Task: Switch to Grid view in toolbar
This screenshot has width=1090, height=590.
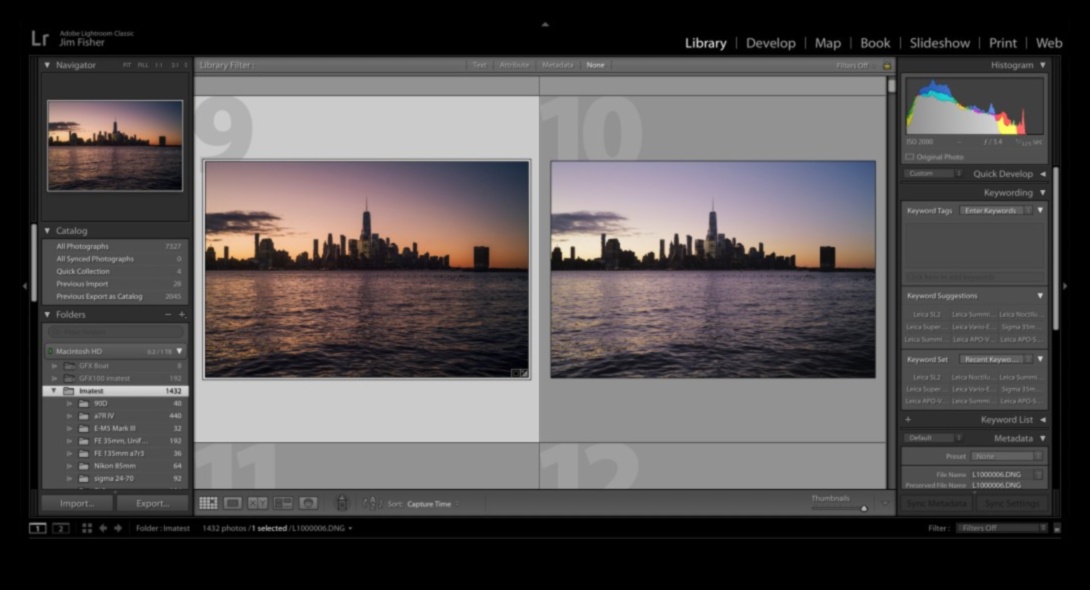Action: 208,503
